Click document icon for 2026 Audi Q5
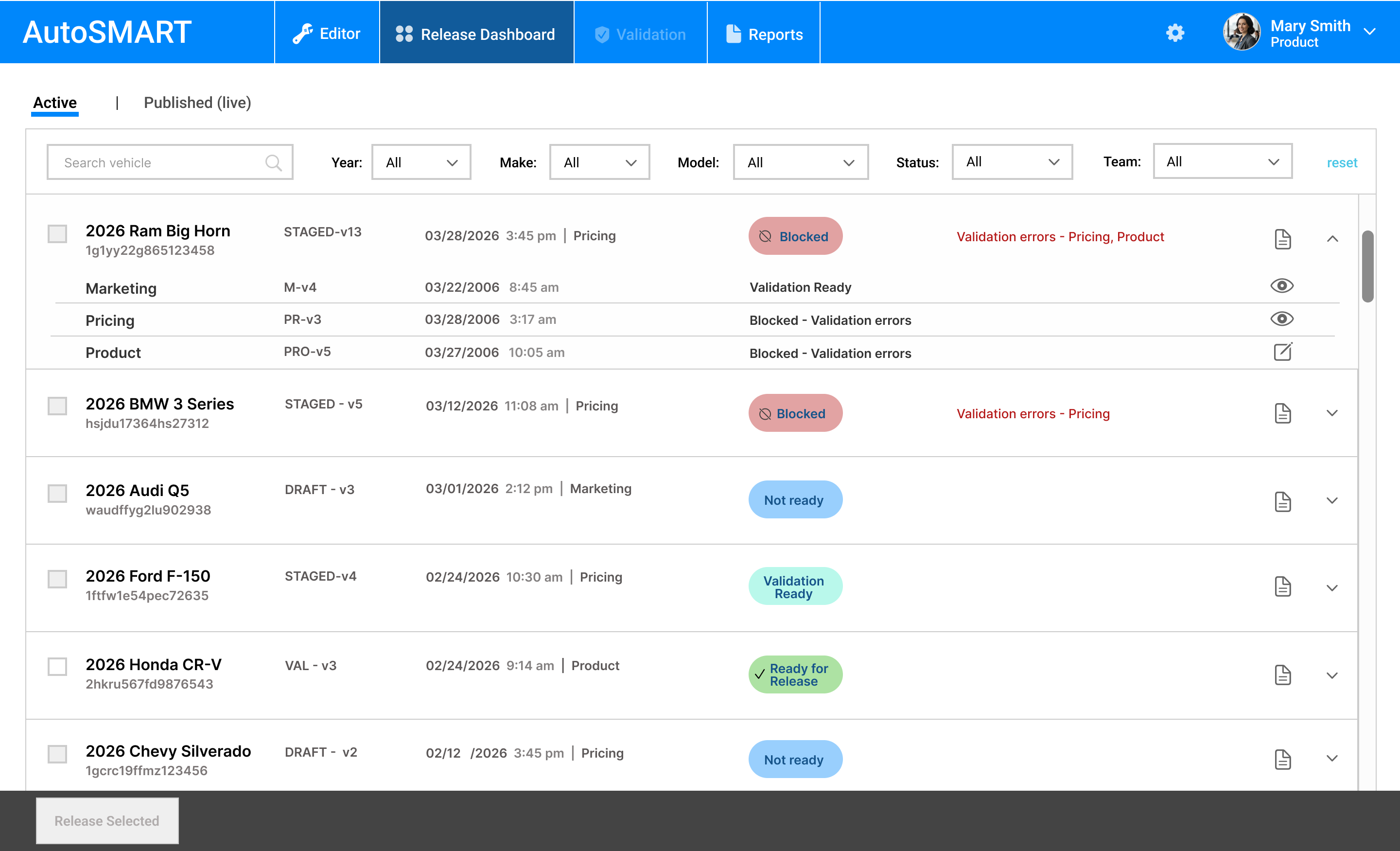This screenshot has height=851, width=1400. pyautogui.click(x=1282, y=501)
